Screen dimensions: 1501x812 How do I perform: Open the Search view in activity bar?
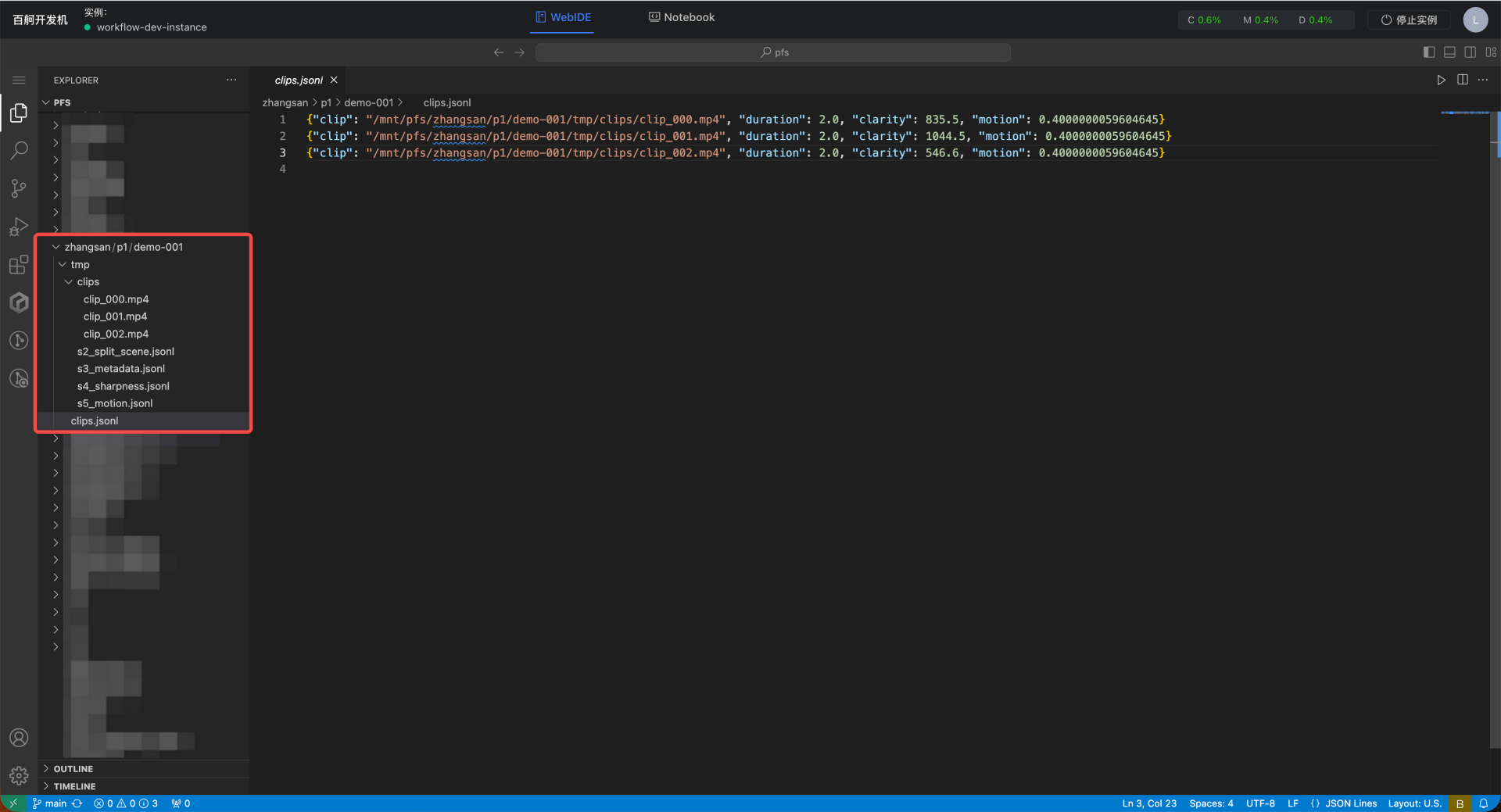point(19,151)
